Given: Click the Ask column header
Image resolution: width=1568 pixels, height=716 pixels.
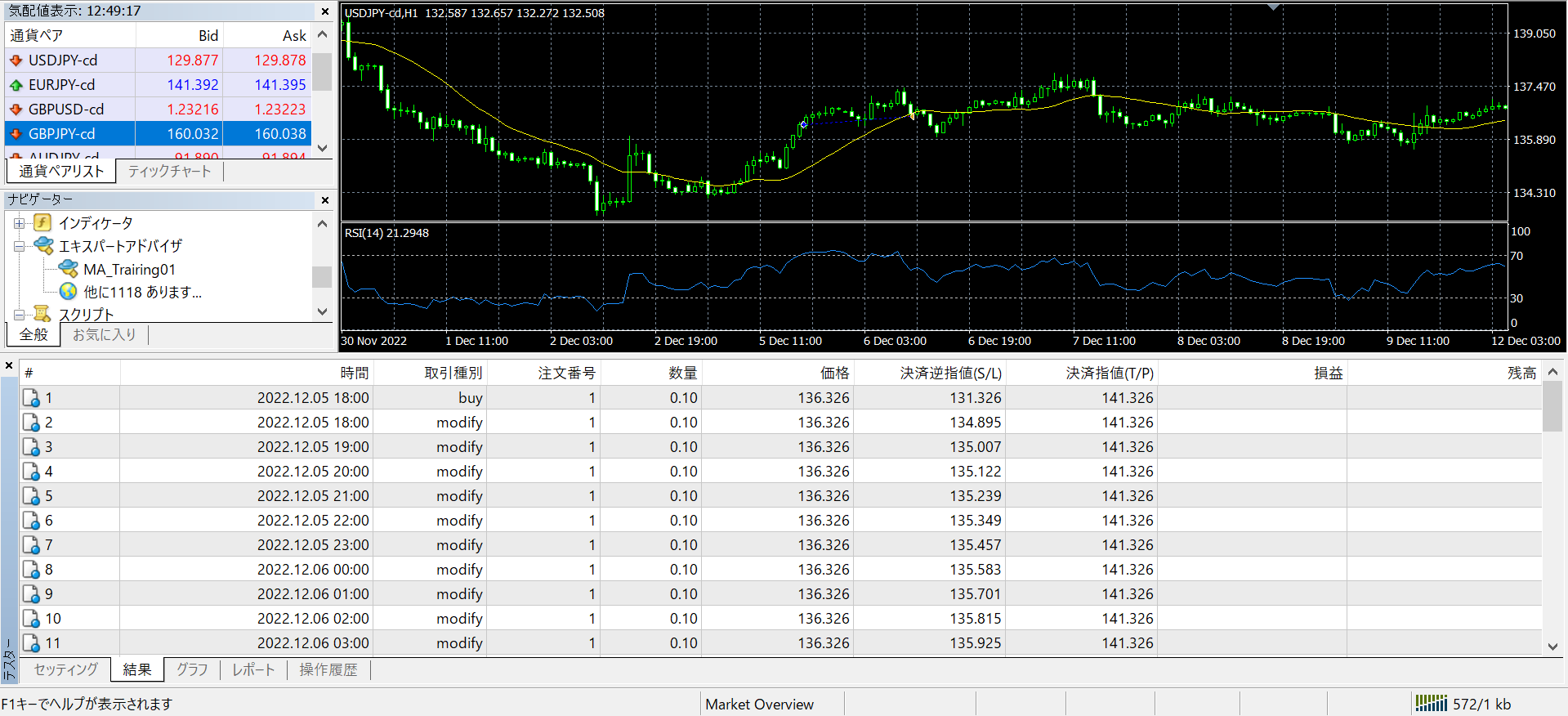Looking at the screenshot, I should coord(266,35).
